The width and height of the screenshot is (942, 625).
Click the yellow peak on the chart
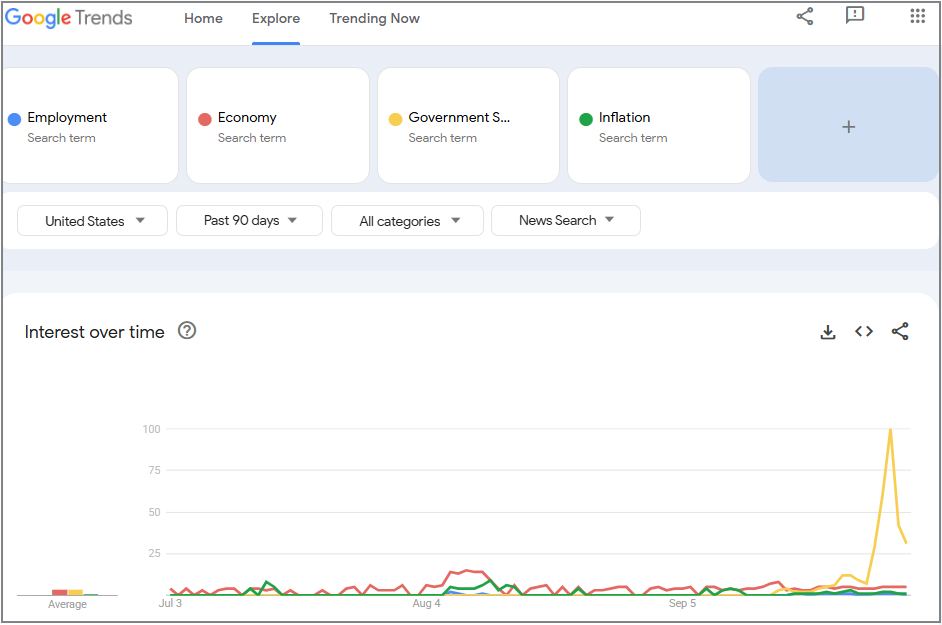coord(890,430)
